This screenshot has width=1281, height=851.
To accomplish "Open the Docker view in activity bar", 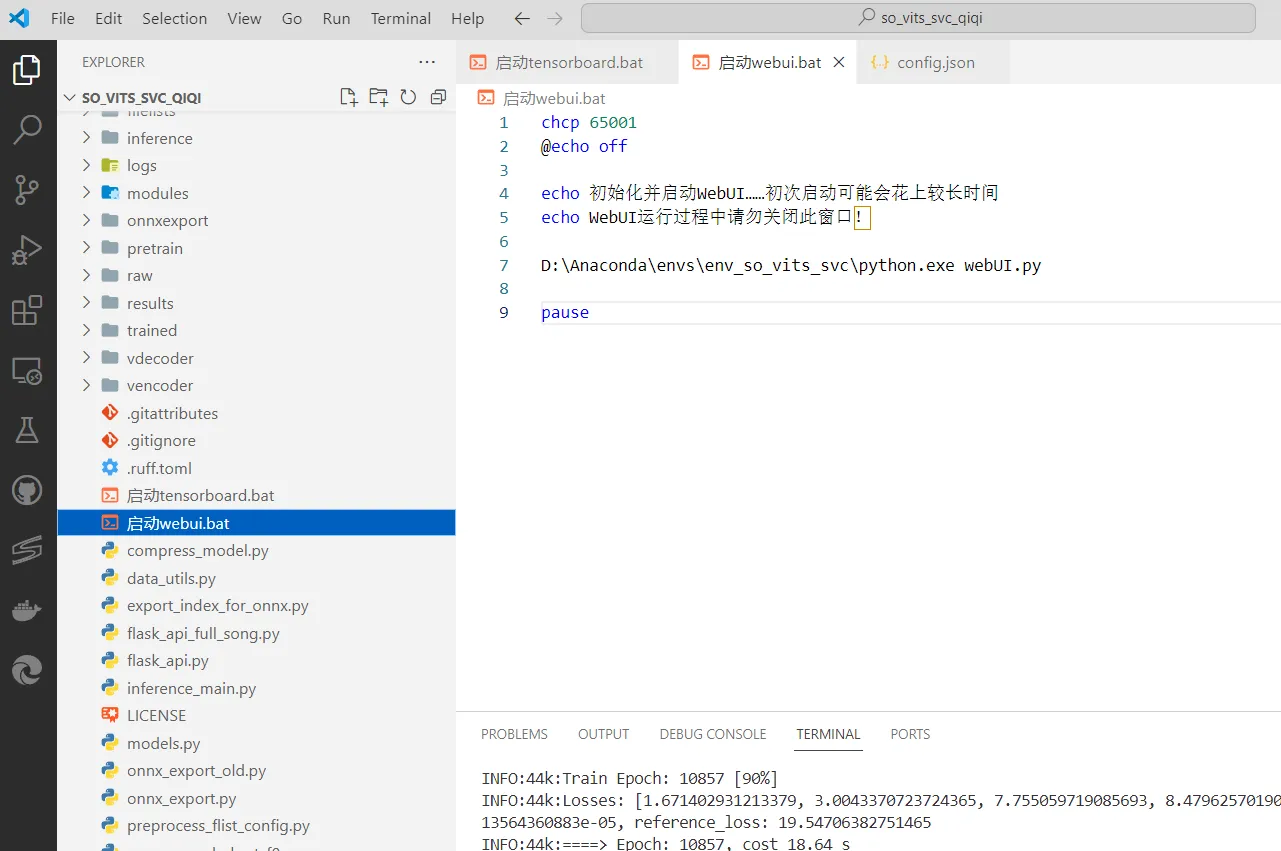I will pyautogui.click(x=27, y=610).
